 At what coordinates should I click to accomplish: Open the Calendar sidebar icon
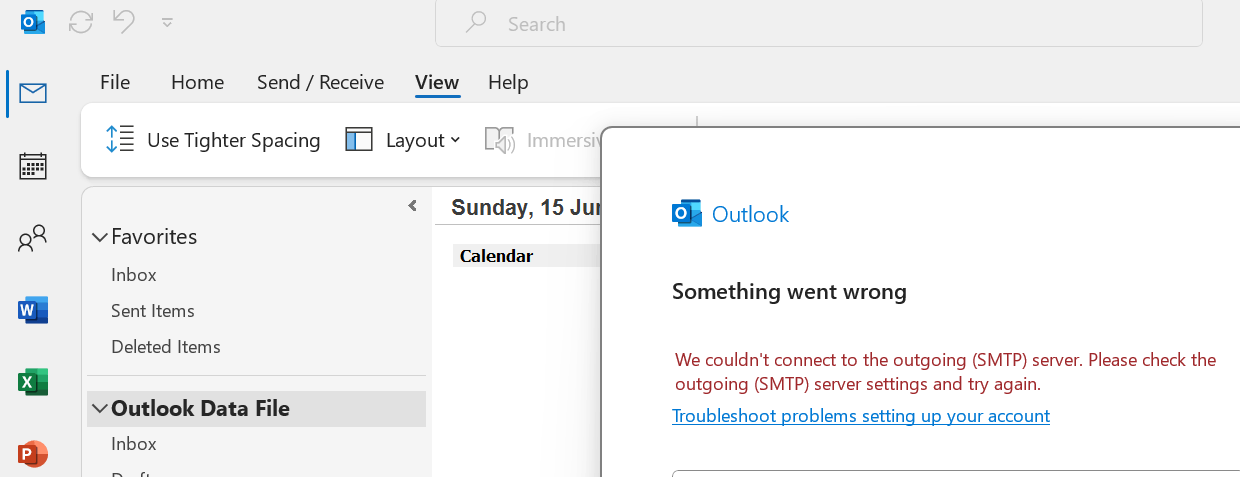tap(33, 166)
